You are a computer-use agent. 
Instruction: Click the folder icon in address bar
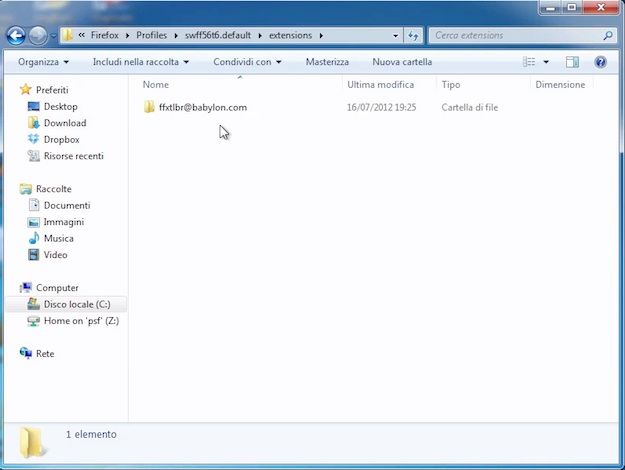point(68,35)
